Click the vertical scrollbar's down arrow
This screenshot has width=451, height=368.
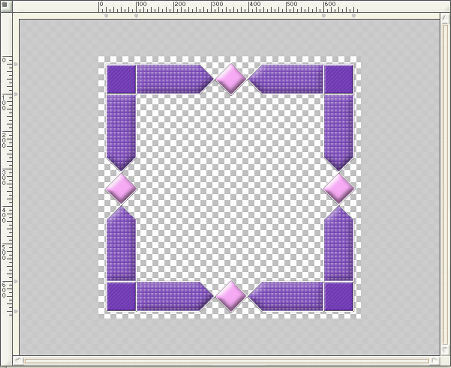pos(445,351)
